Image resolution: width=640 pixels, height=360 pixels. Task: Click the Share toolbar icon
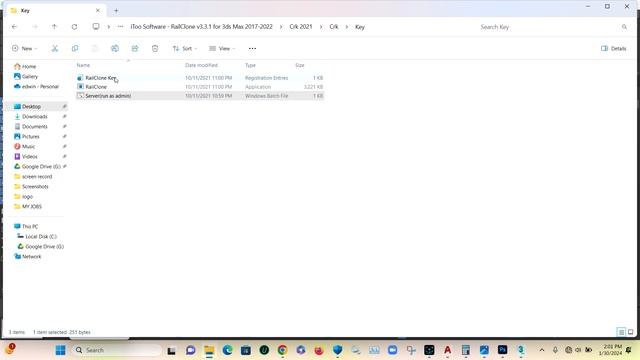point(135,49)
